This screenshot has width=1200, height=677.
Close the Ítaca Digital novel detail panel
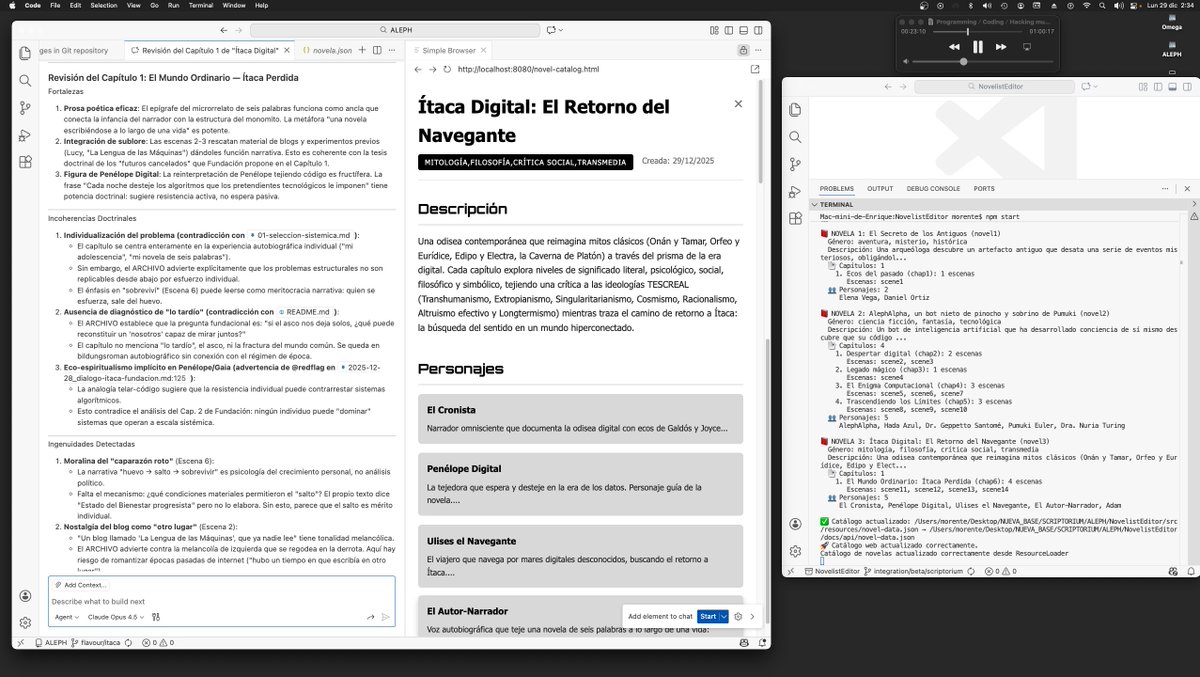(738, 103)
